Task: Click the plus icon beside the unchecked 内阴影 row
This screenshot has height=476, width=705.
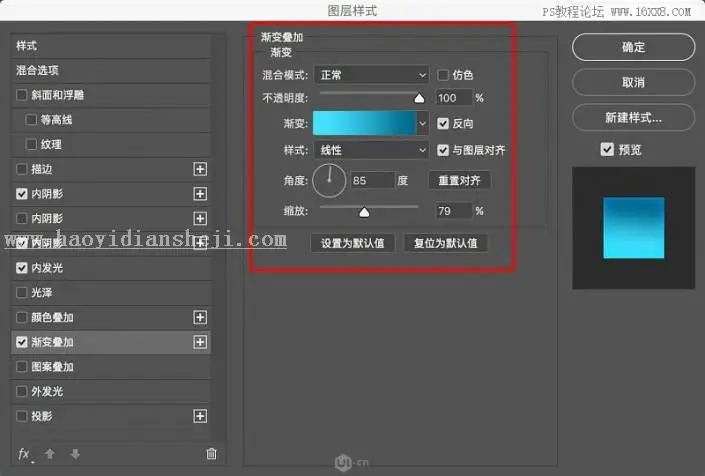Action: tap(200, 218)
